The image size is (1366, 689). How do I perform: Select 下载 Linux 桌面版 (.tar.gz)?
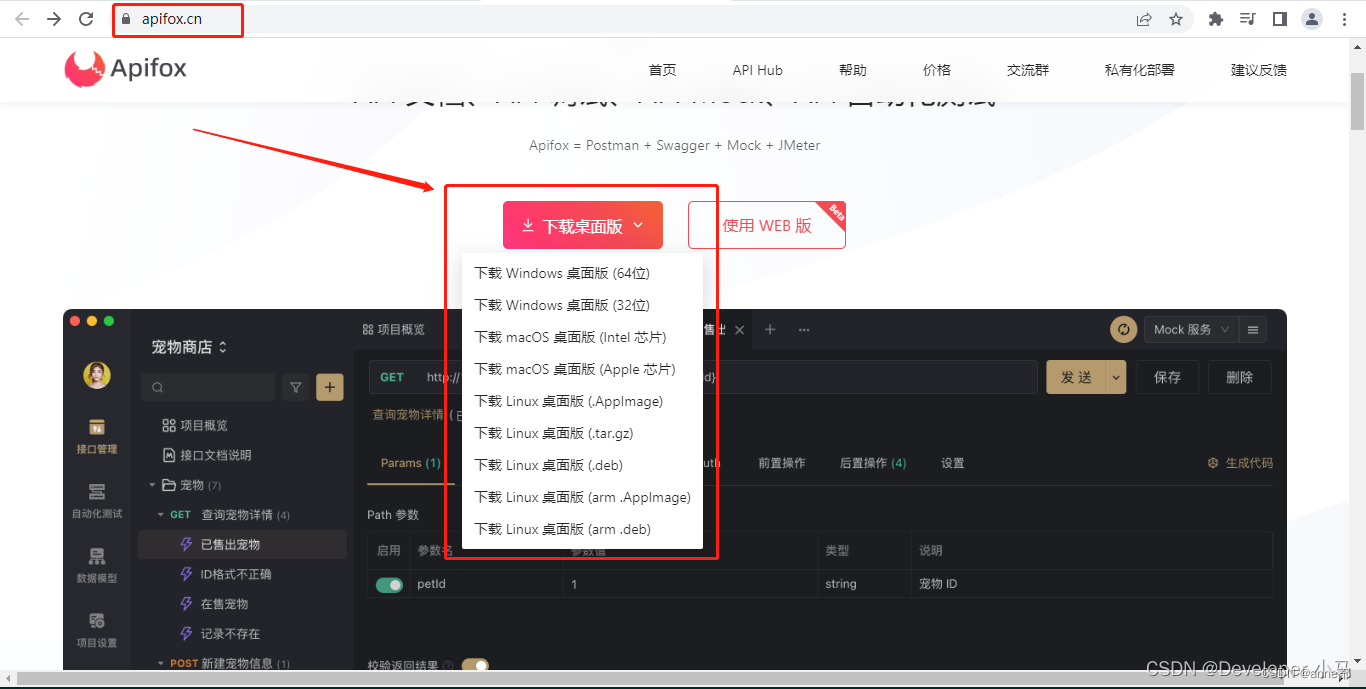[583, 433]
